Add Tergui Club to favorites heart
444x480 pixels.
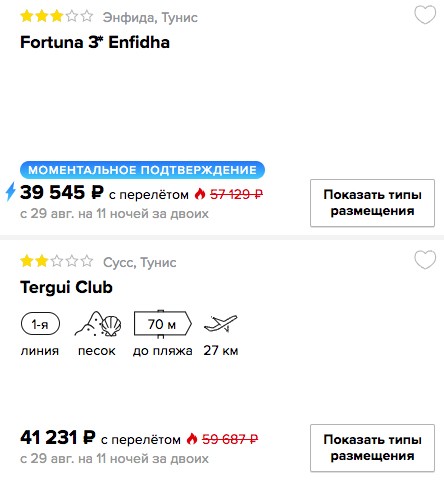tap(425, 260)
